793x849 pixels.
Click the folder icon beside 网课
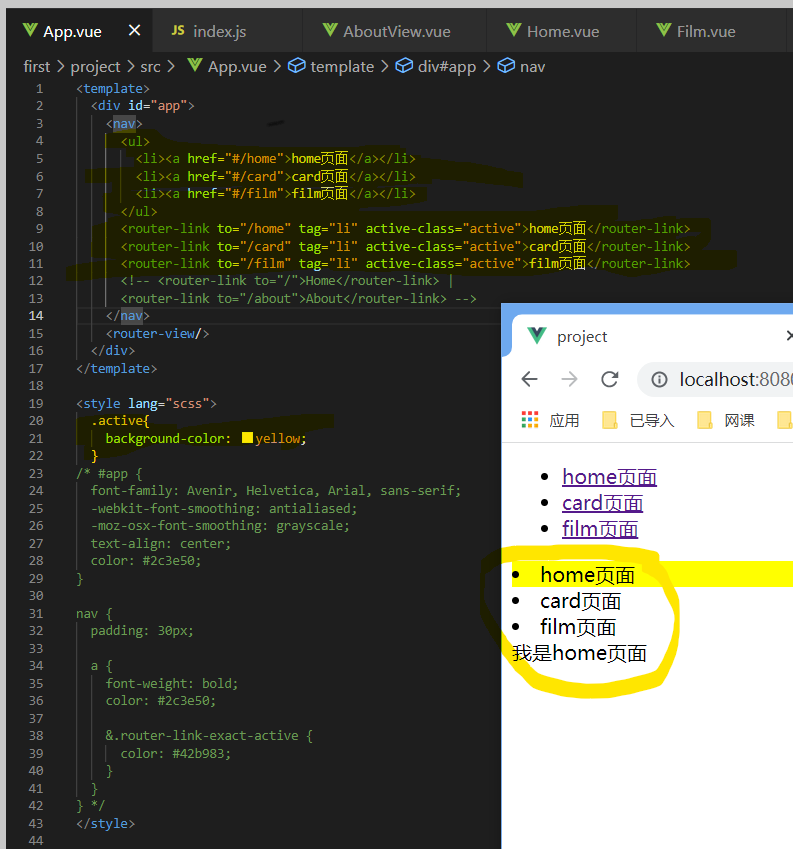(x=705, y=420)
